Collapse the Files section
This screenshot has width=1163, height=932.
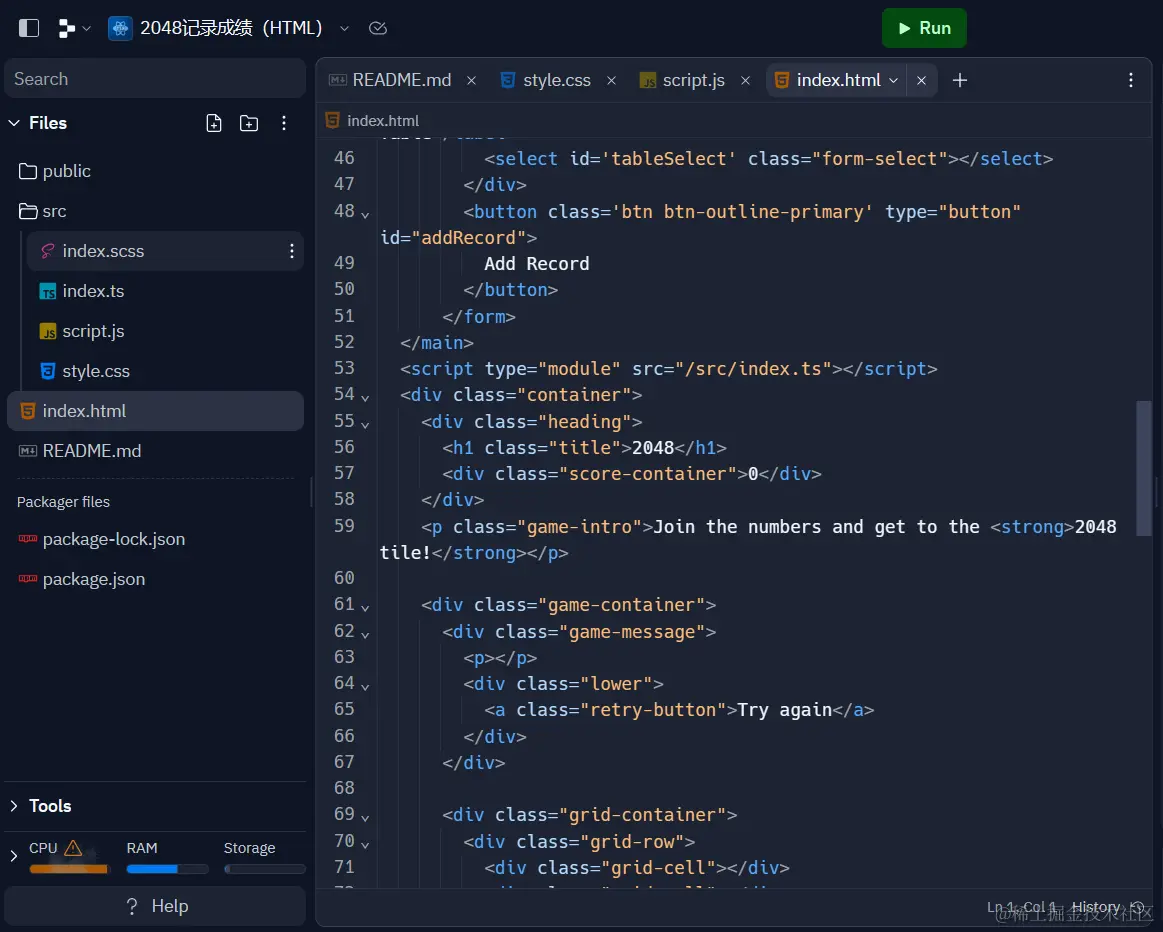[x=14, y=123]
